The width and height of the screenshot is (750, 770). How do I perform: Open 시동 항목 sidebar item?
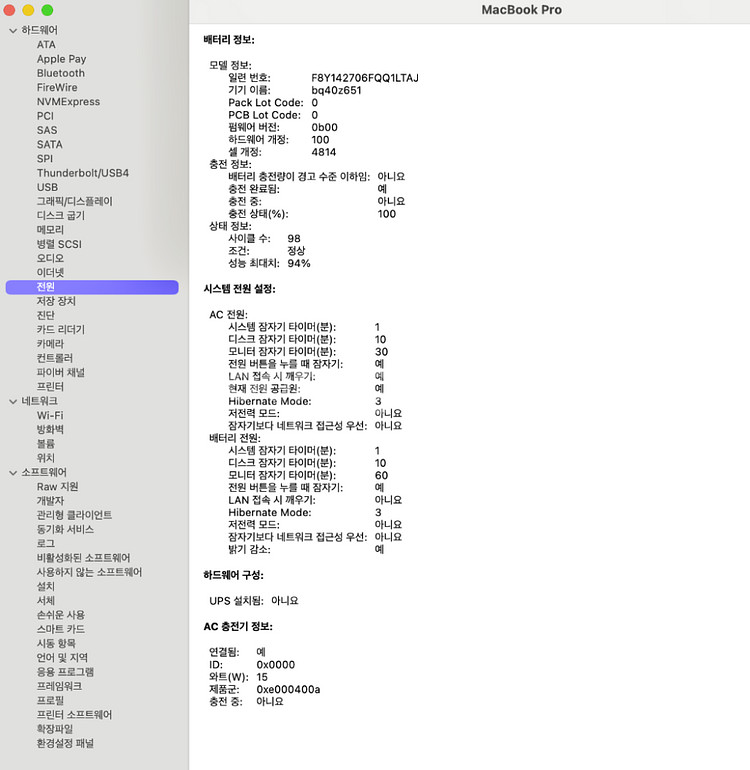(56, 643)
